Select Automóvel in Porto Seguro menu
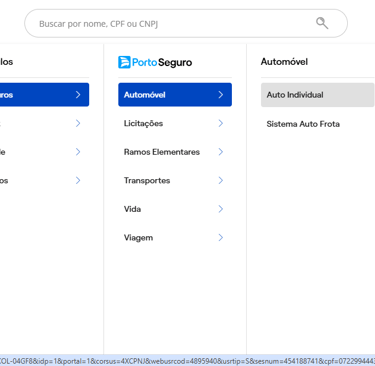 tap(175, 95)
